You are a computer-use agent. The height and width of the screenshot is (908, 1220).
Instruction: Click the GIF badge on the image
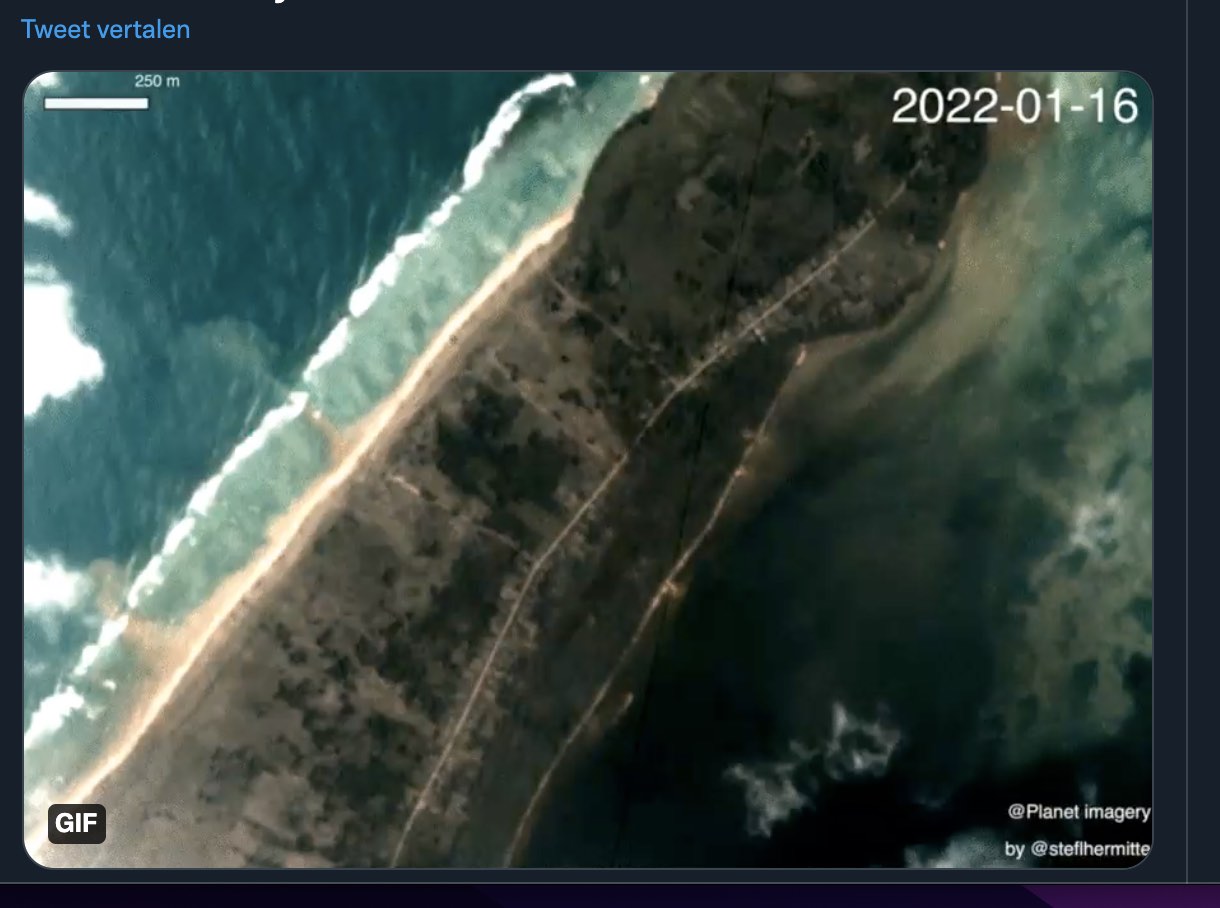76,823
